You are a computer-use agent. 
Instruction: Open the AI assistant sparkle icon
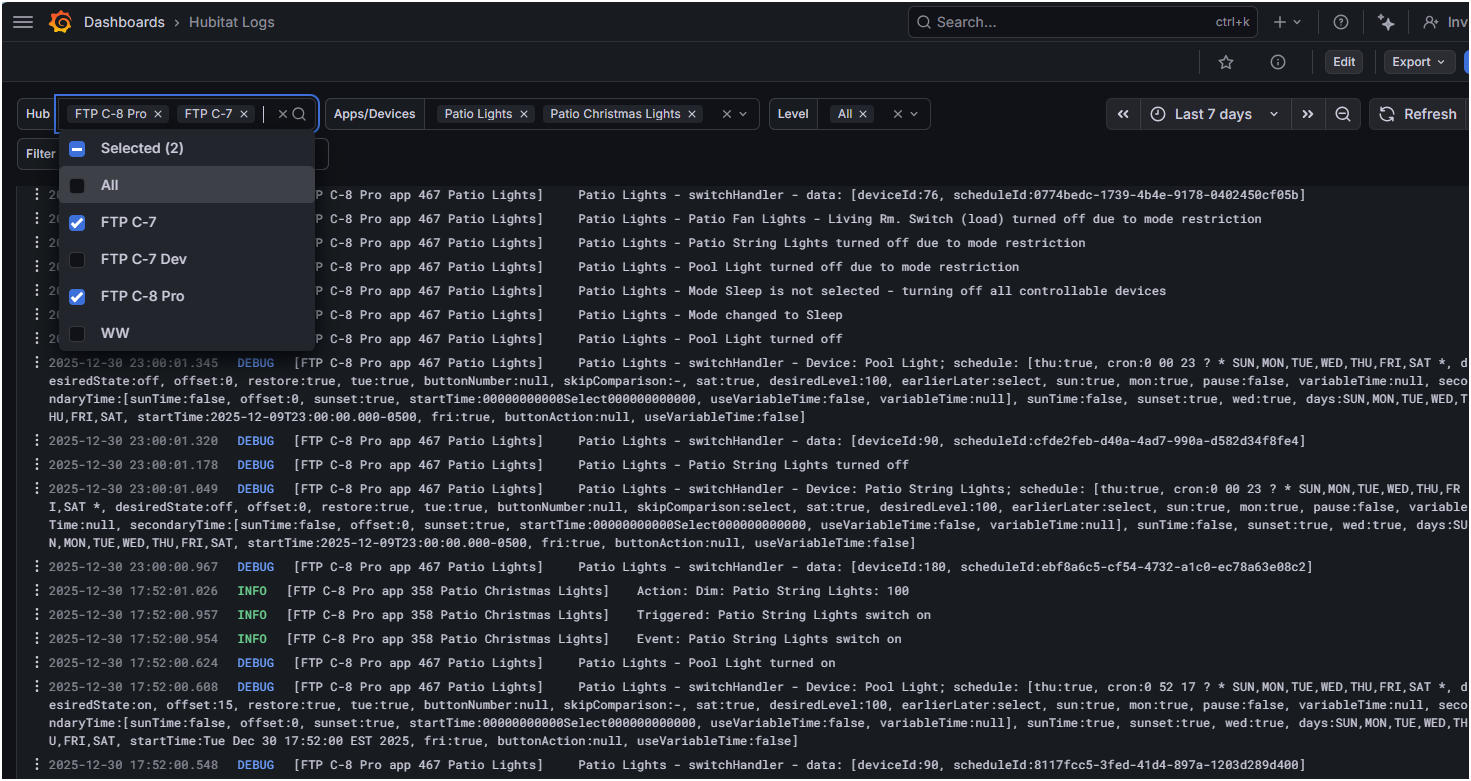1386,22
